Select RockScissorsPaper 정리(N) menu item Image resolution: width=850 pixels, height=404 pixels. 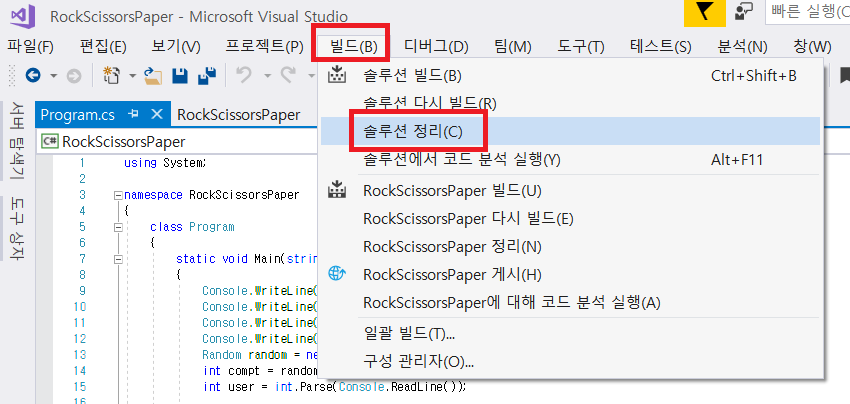click(570, 247)
